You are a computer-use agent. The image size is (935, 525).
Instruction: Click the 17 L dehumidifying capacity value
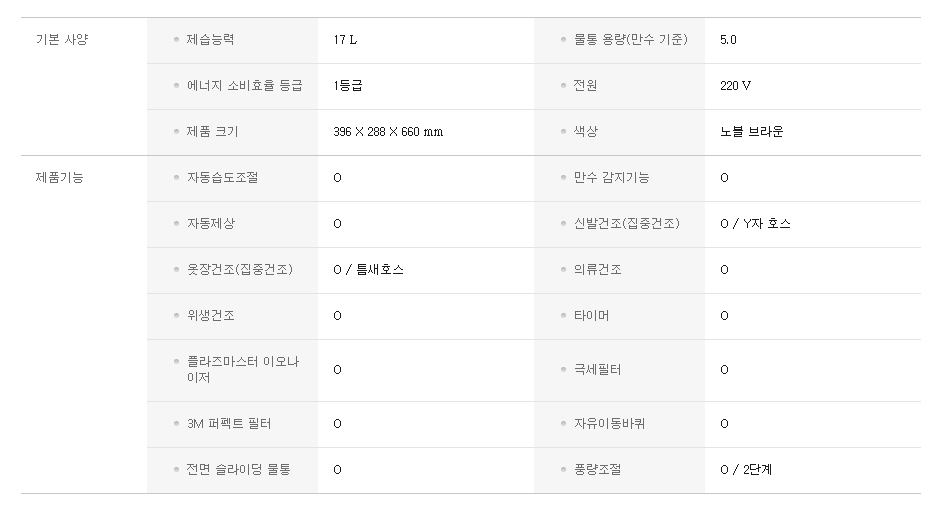[x=344, y=40]
